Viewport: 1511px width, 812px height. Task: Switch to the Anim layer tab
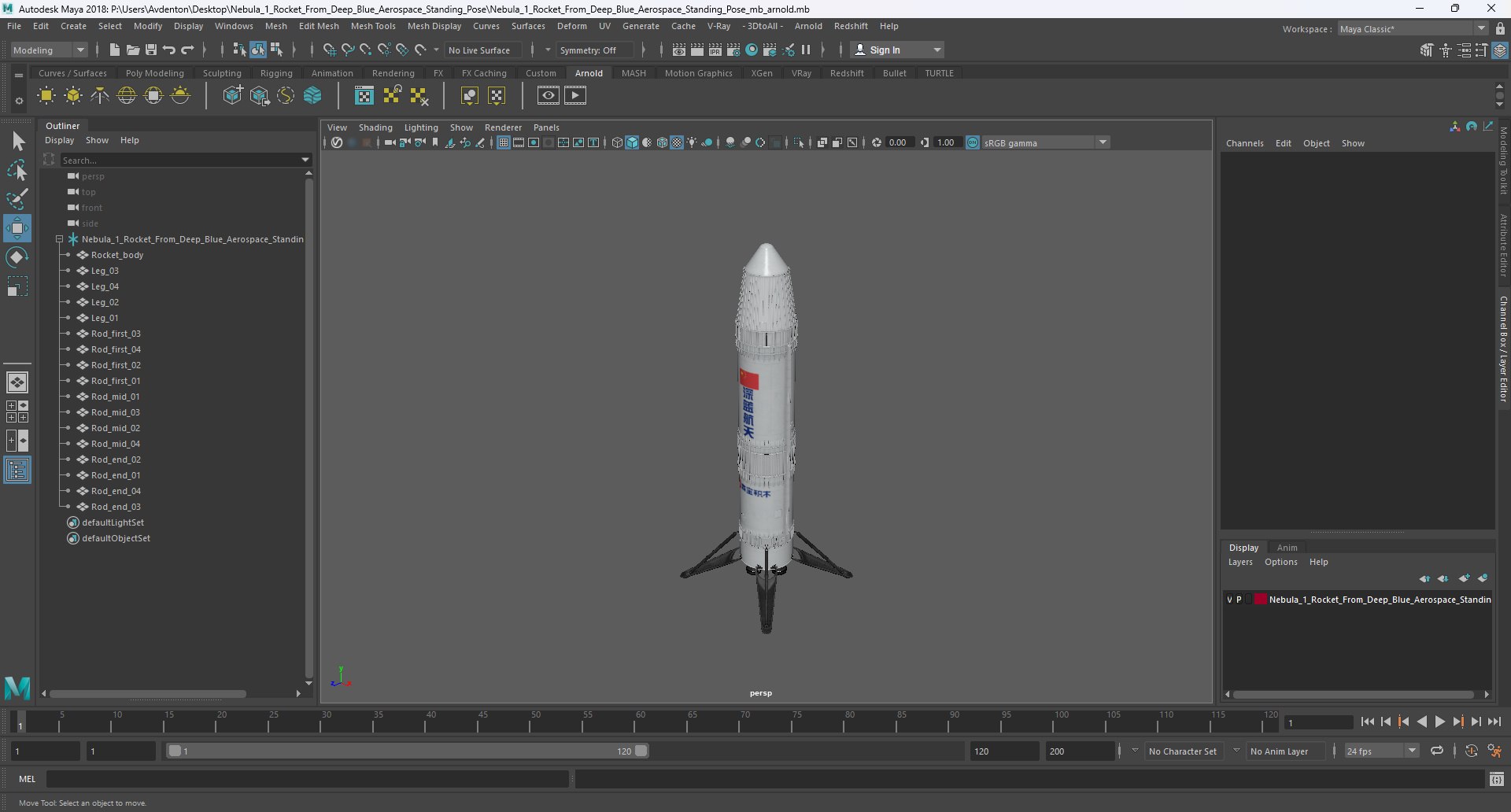point(1287,548)
